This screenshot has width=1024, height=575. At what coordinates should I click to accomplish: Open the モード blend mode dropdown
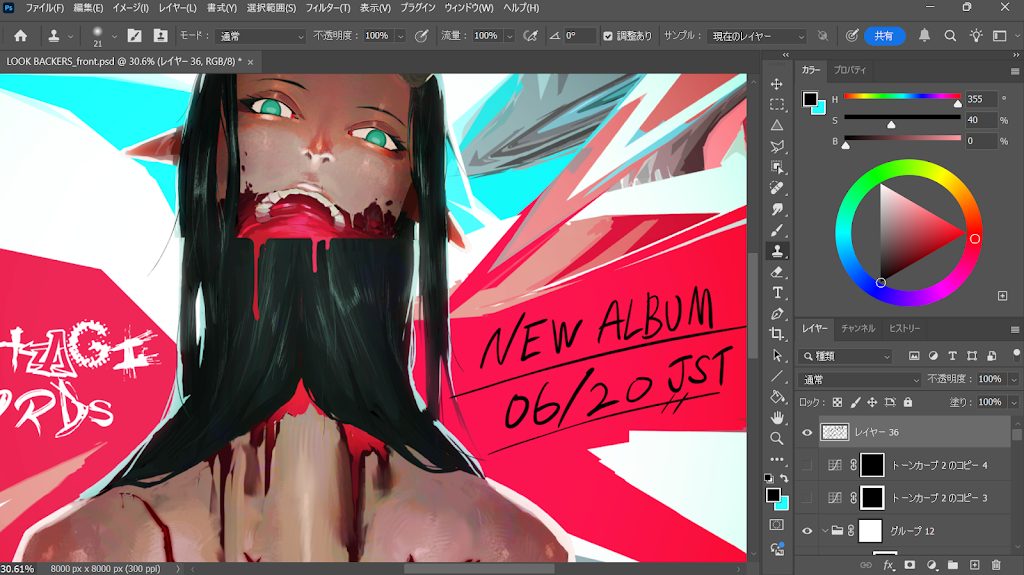261,36
